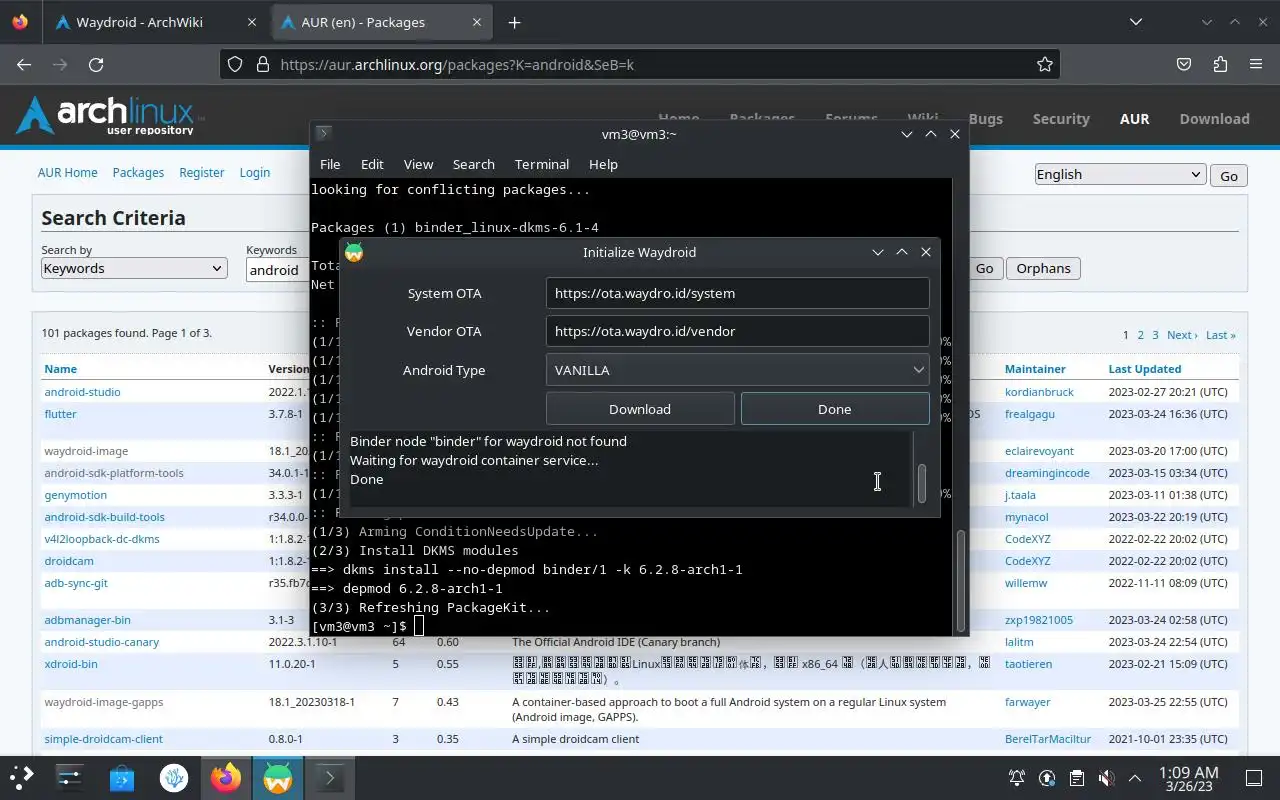Screen dimensions: 1280x800
Task: Open the updates indicator in the system tray
Action: click(1047, 778)
